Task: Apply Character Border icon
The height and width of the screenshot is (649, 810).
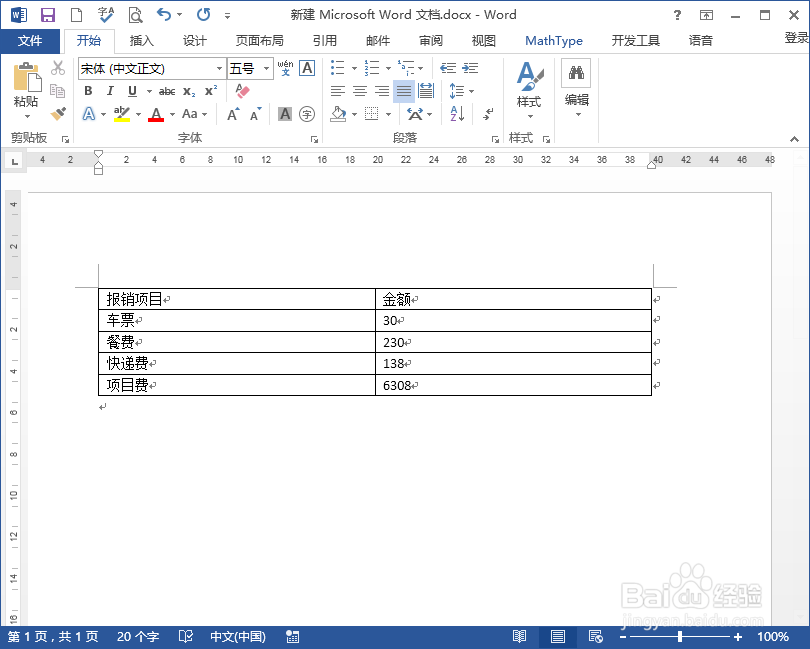Action: (x=307, y=68)
